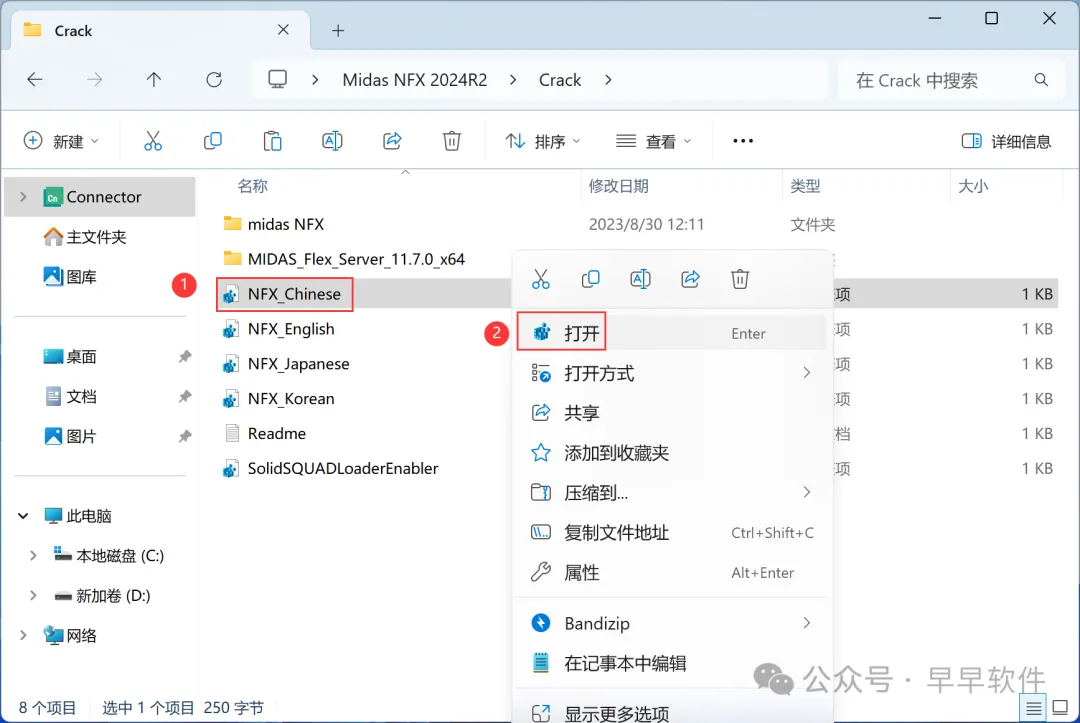
Task: Close the Crack tab
Action: tap(283, 30)
